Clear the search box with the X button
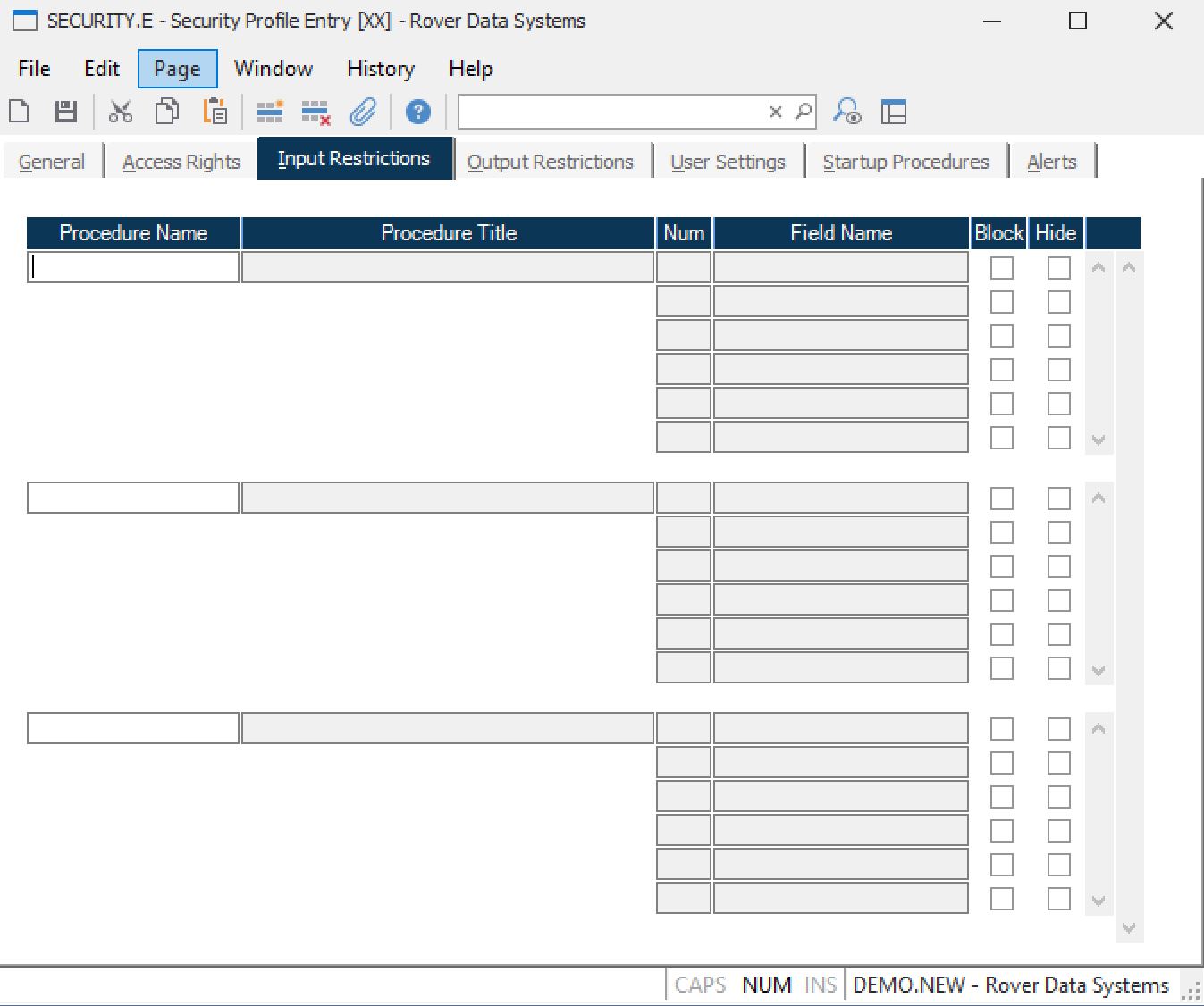This screenshot has height=1006, width=1204. [775, 112]
